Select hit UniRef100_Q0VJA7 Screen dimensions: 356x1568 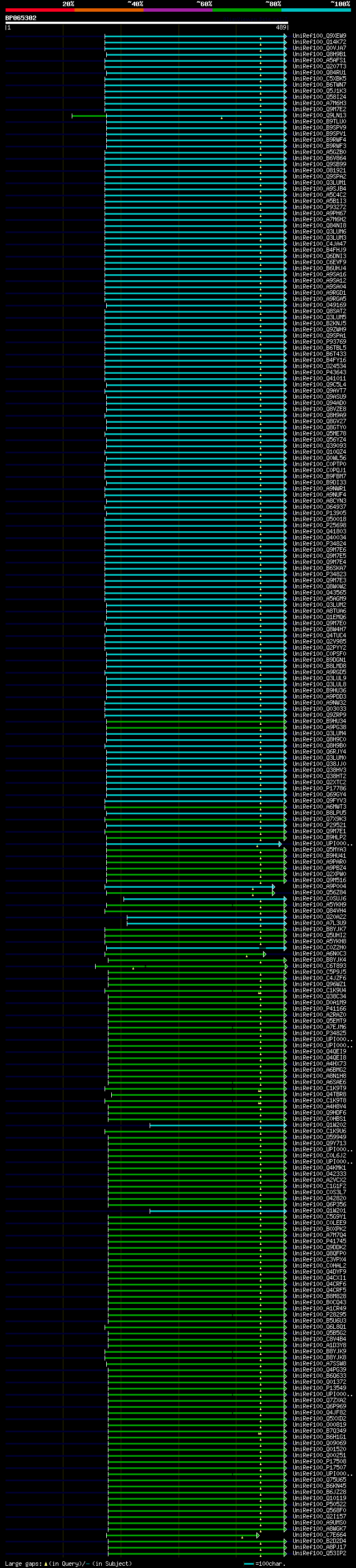point(319,48)
